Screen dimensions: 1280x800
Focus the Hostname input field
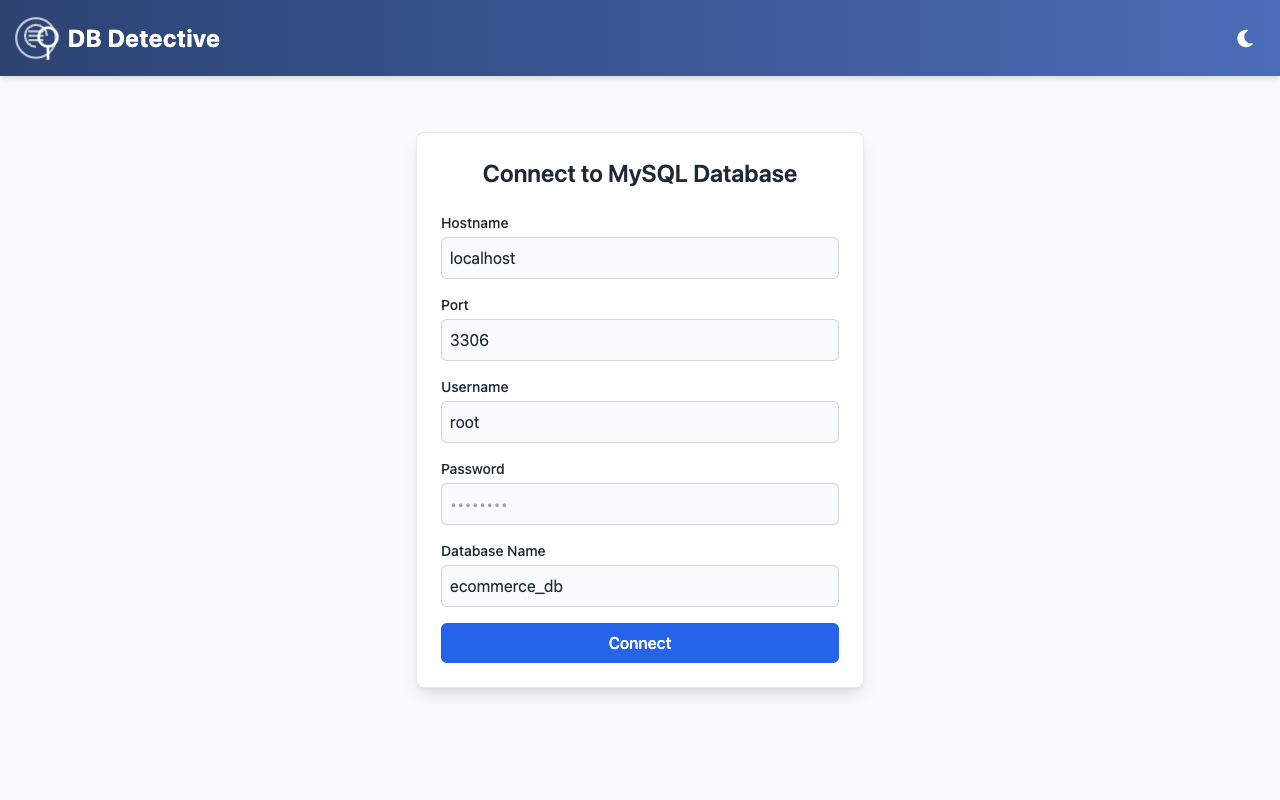tap(639, 258)
